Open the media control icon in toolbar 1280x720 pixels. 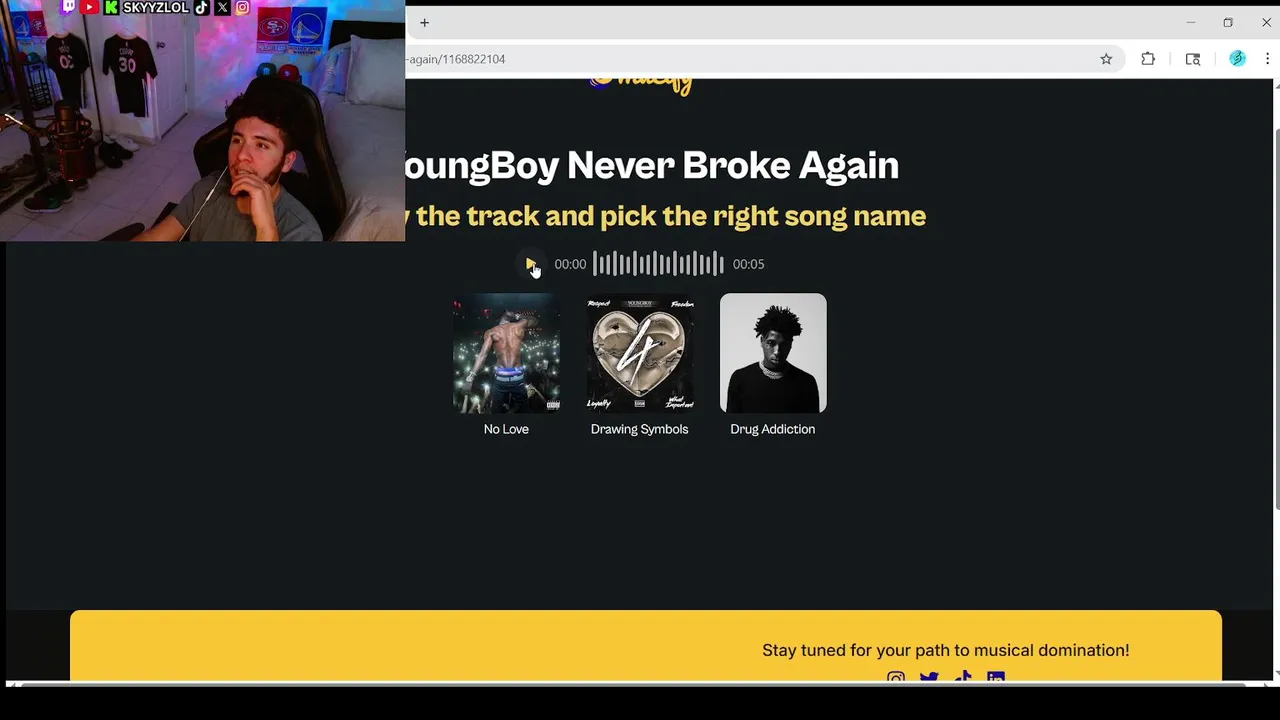(x=1193, y=59)
